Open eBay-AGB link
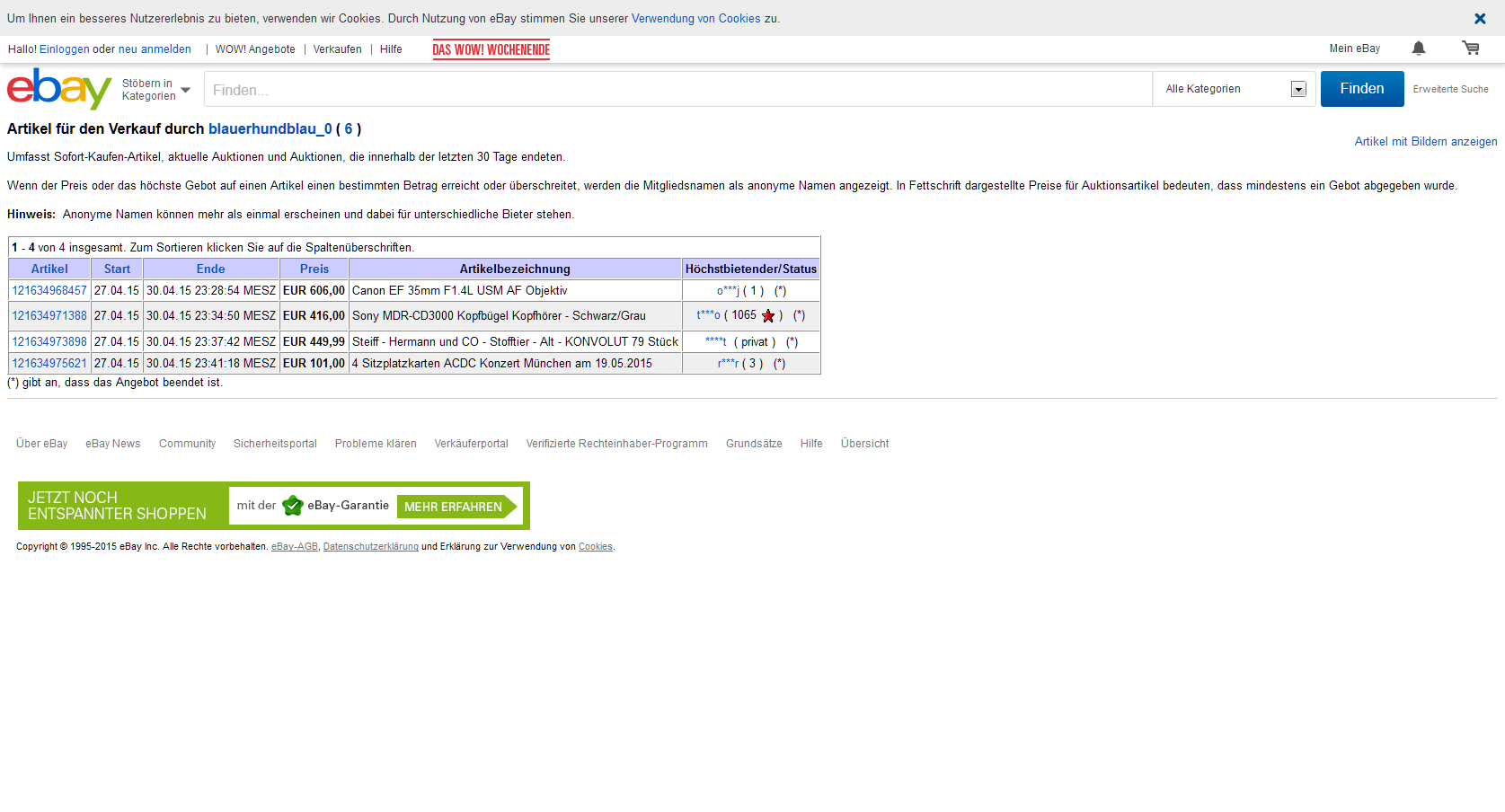The width and height of the screenshot is (1505, 812). (x=295, y=547)
